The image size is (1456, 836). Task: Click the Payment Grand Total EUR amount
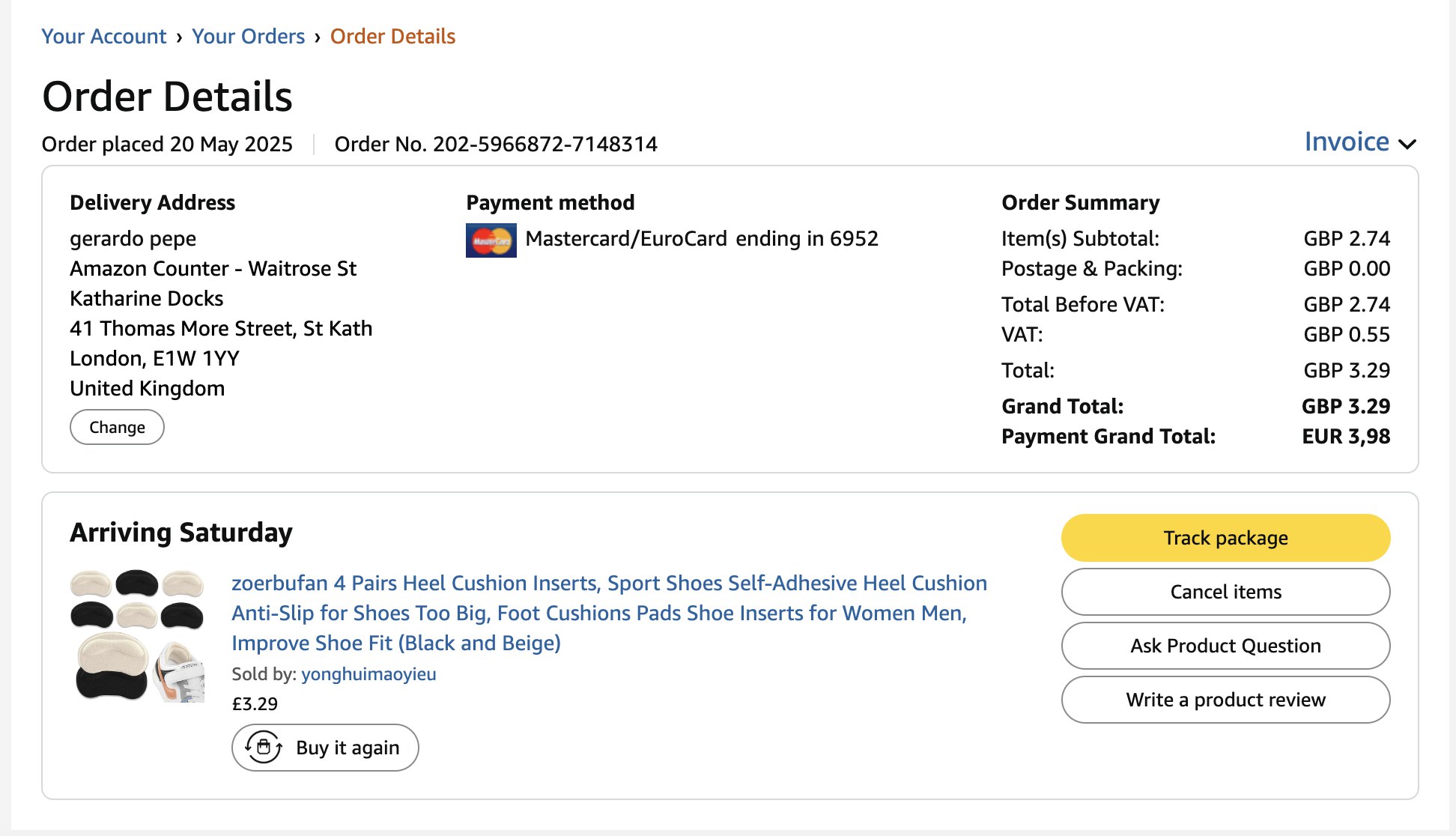[x=1345, y=436]
